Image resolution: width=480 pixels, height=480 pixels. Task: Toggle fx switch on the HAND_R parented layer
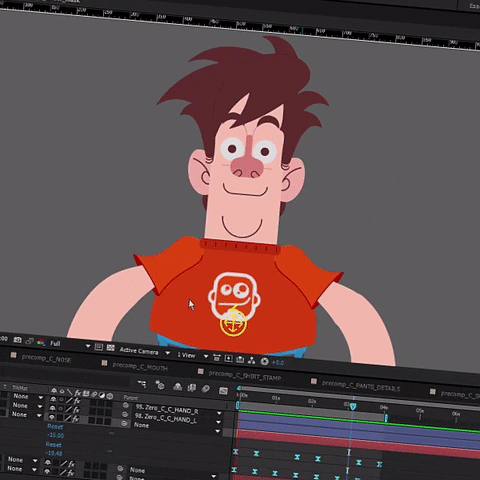tap(77, 401)
